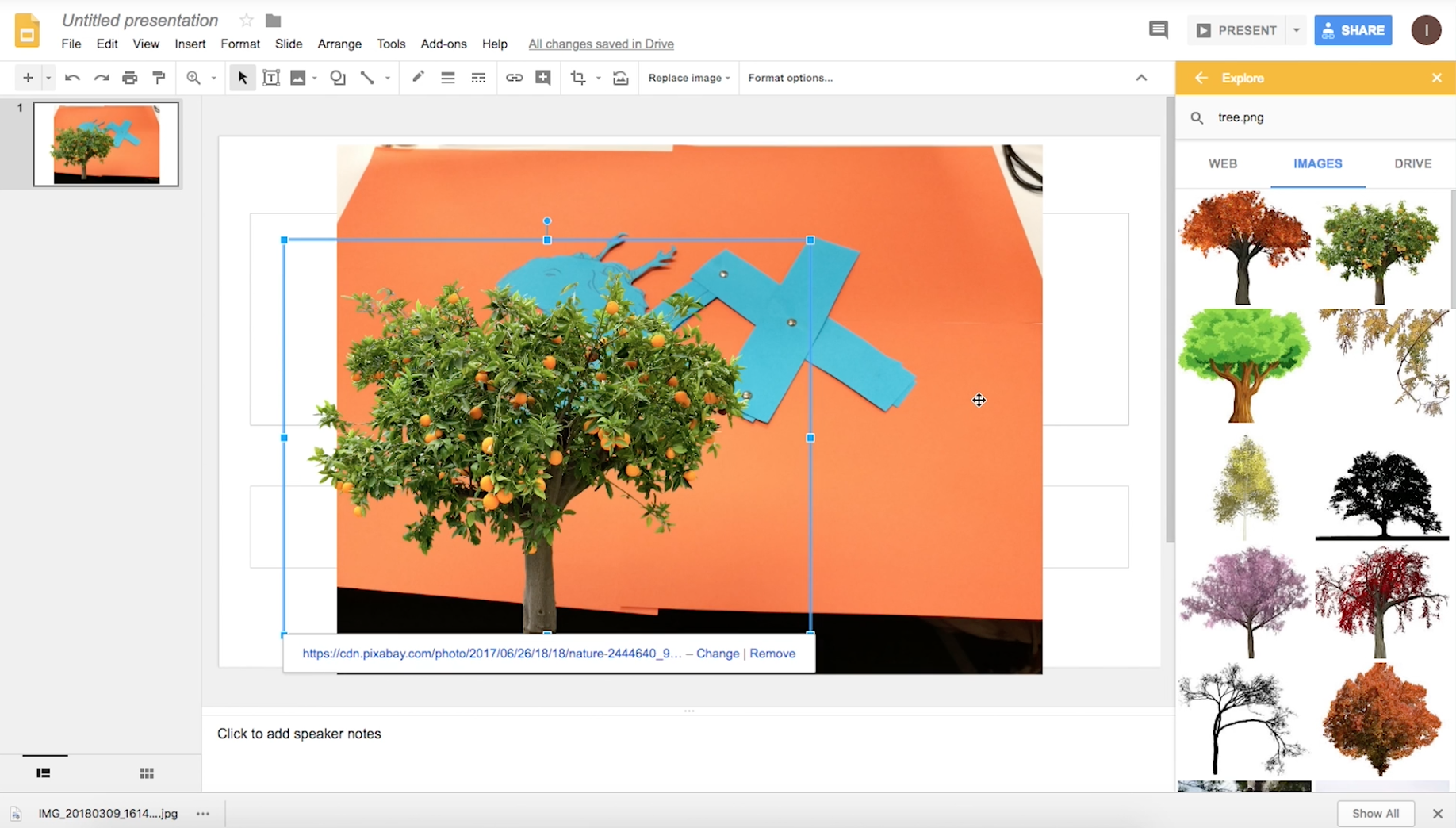Switch to the IMAGES tab in Explore
The width and height of the screenshot is (1456, 828).
point(1318,163)
